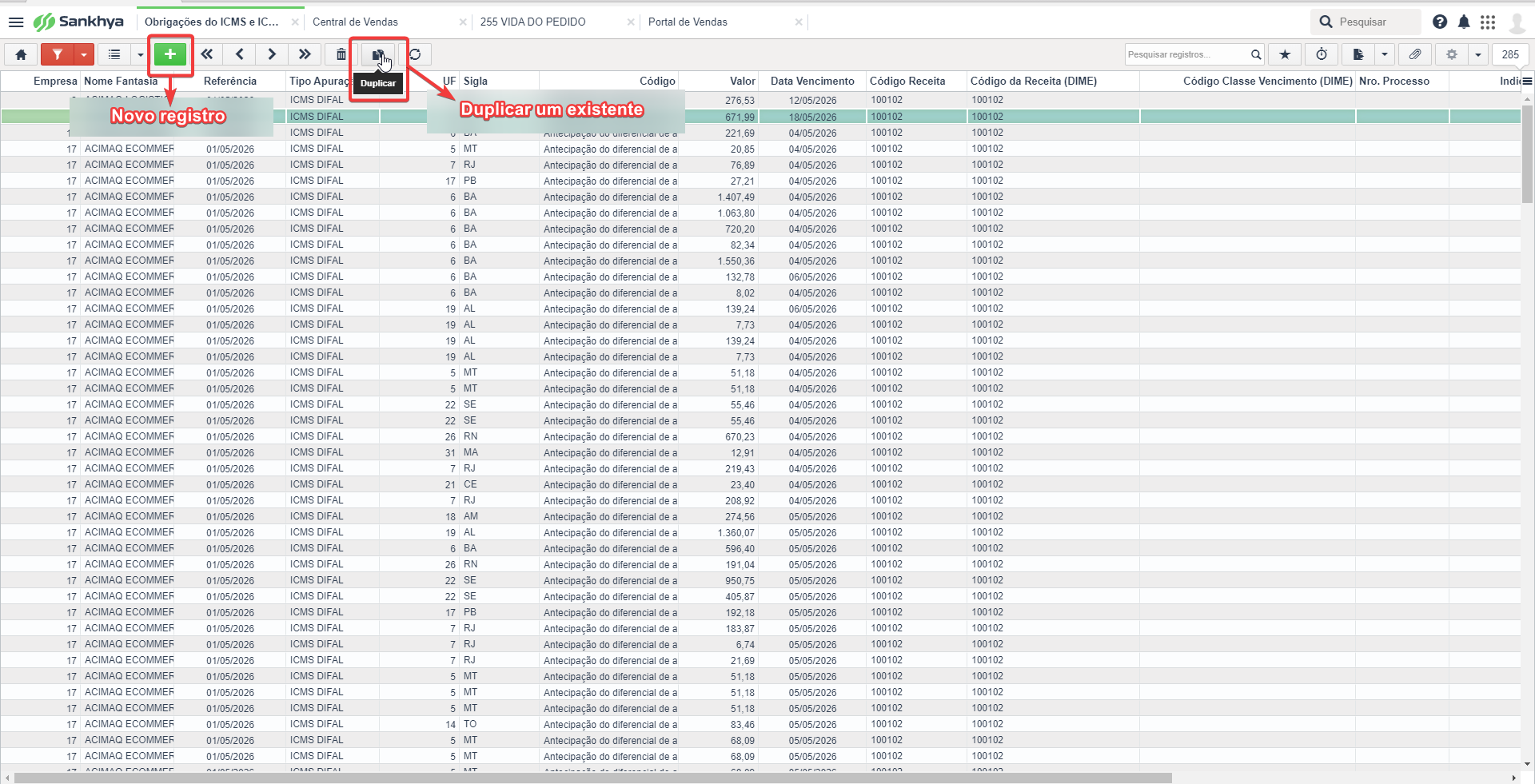Screen dimensions: 1535x784
Task: Duplicate the selected record
Action: pyautogui.click(x=378, y=54)
